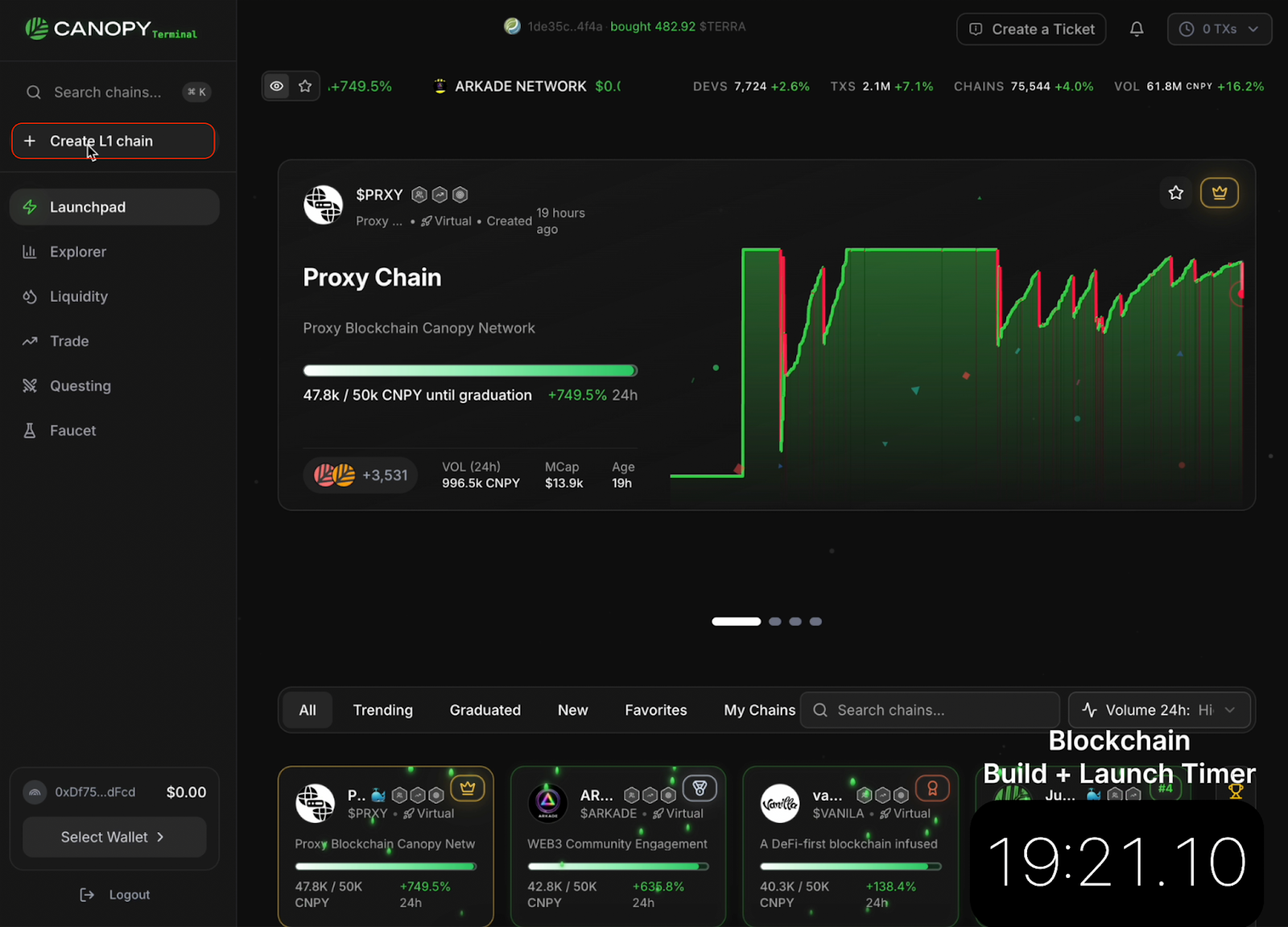Image resolution: width=1288 pixels, height=927 pixels.
Task: Go to second carousel slide dot
Action: click(x=774, y=621)
